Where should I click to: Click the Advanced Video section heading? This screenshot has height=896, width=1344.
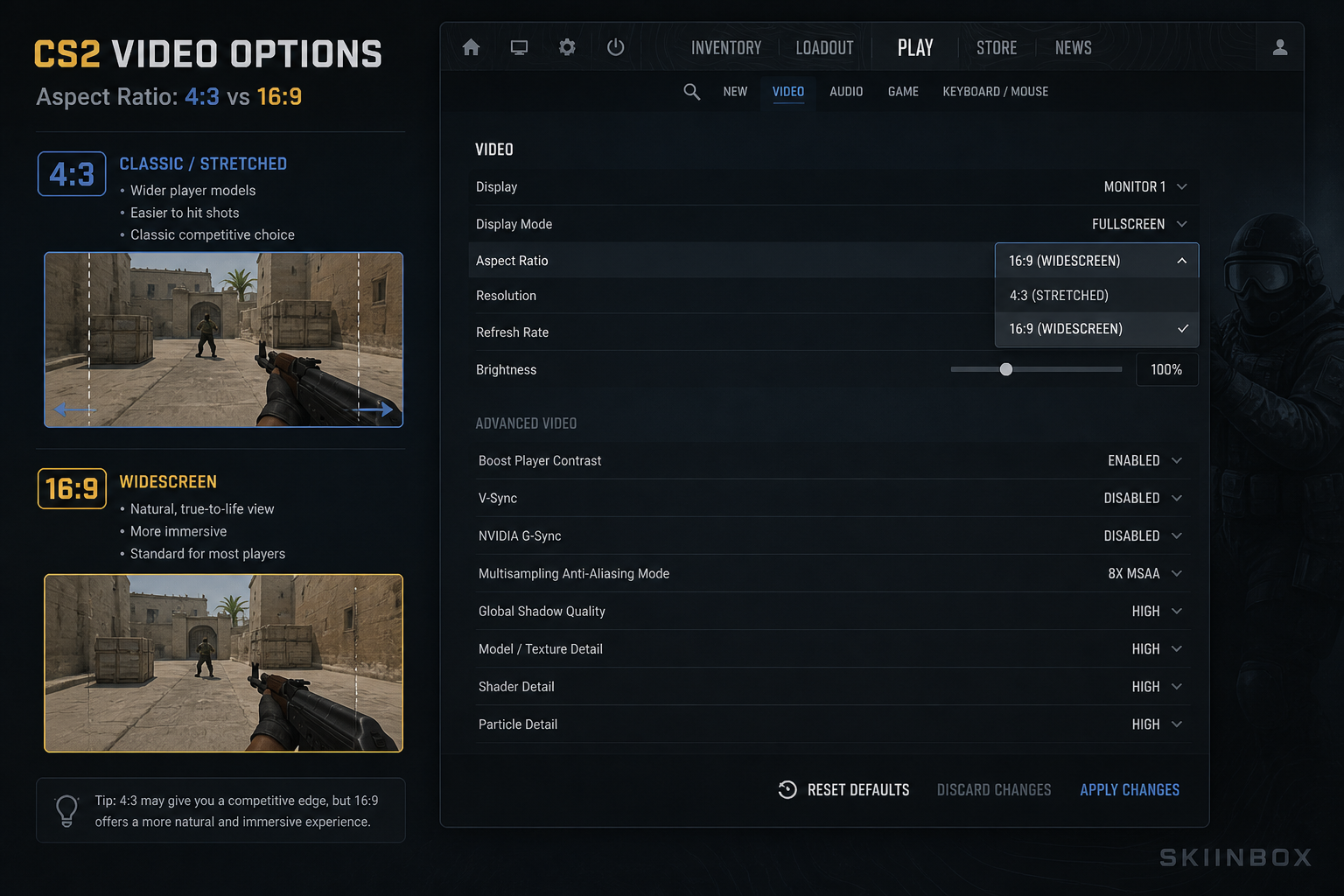tap(526, 423)
